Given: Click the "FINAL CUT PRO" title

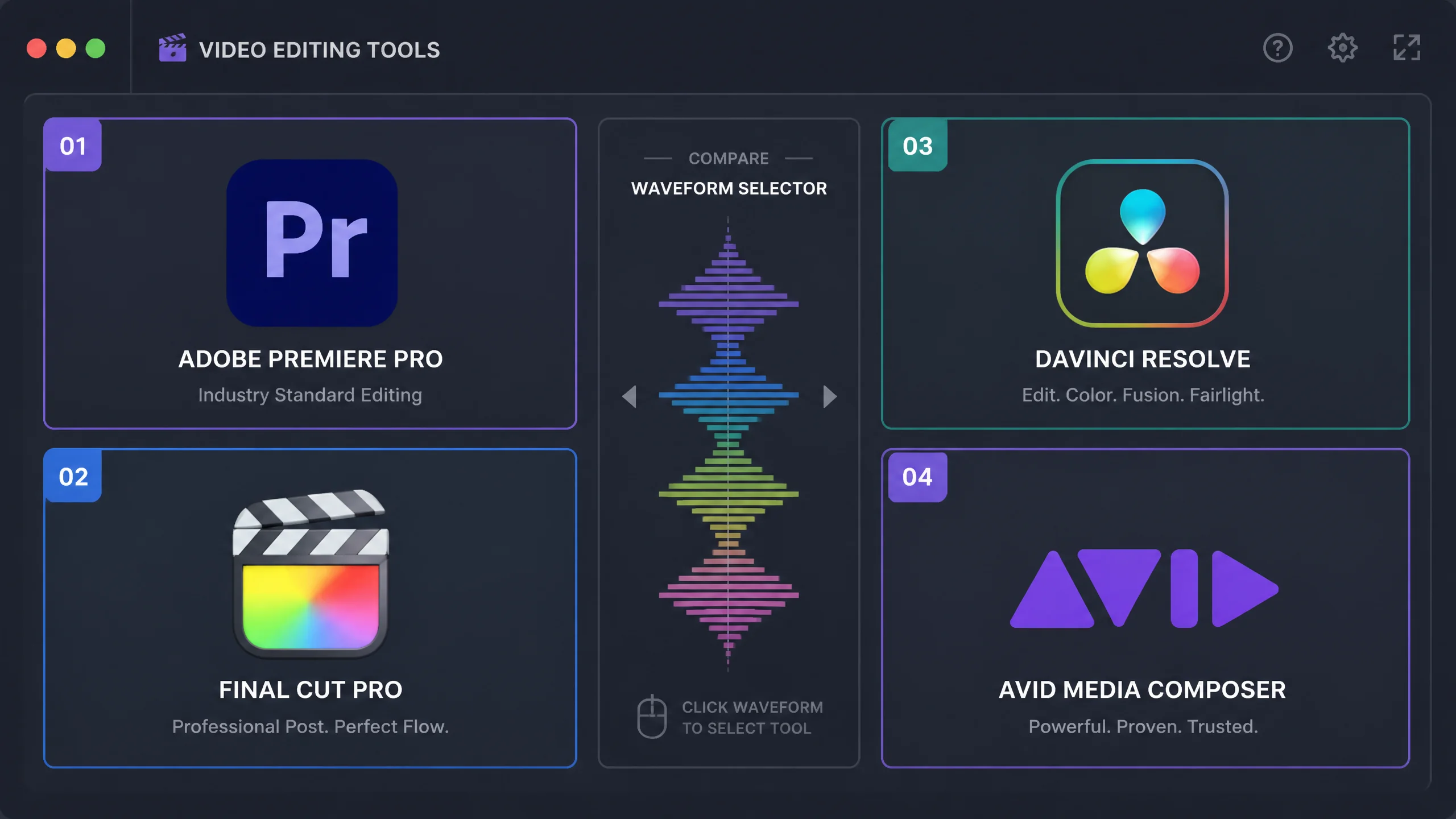Looking at the screenshot, I should [x=311, y=690].
